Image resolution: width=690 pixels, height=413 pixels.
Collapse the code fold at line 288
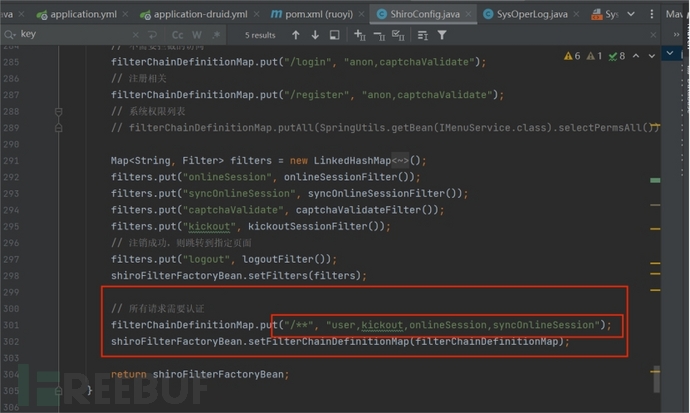pyautogui.click(x=59, y=113)
